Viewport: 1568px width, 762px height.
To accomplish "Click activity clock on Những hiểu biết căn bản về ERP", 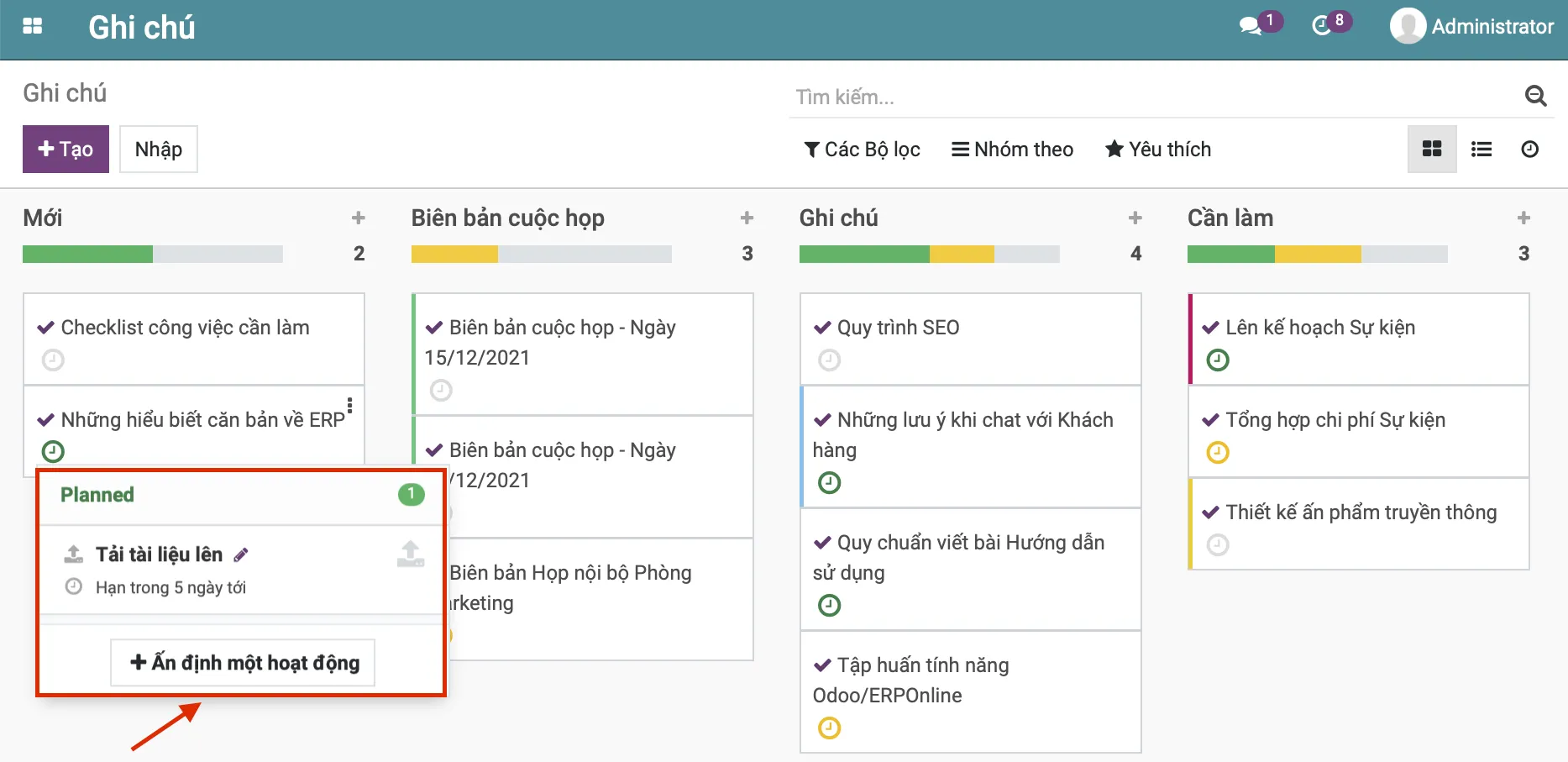I will click(x=53, y=452).
